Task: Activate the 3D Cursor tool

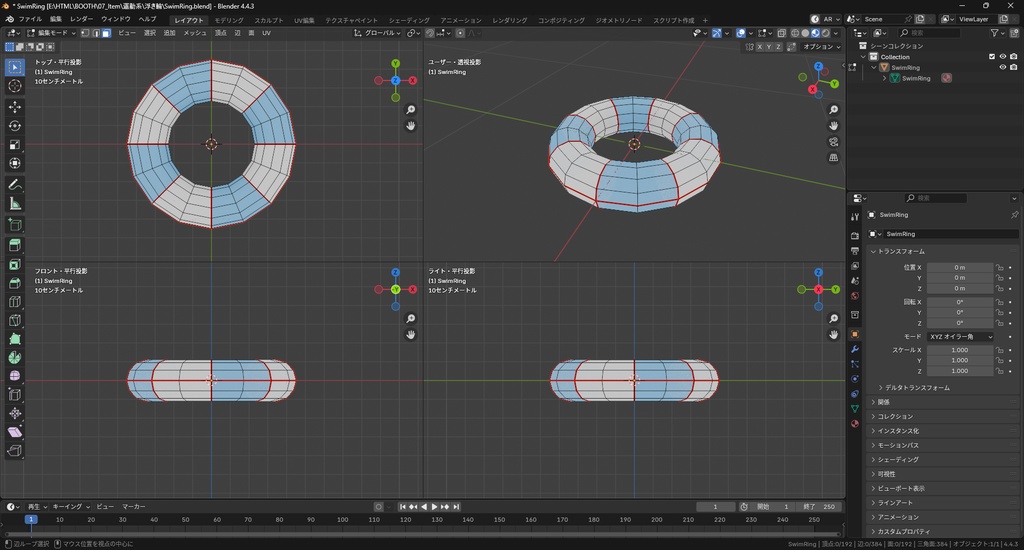Action: pyautogui.click(x=15, y=86)
